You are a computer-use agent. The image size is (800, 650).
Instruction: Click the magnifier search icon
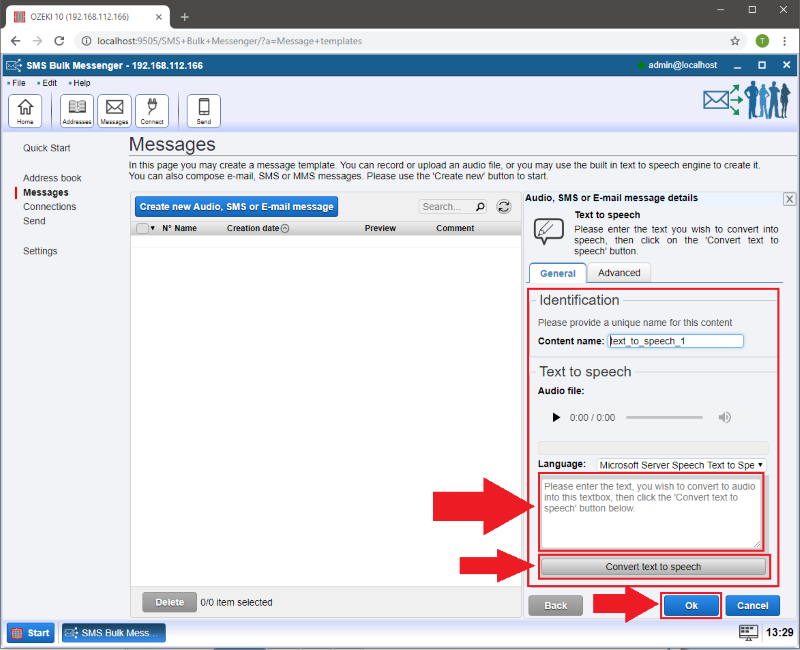[x=480, y=207]
